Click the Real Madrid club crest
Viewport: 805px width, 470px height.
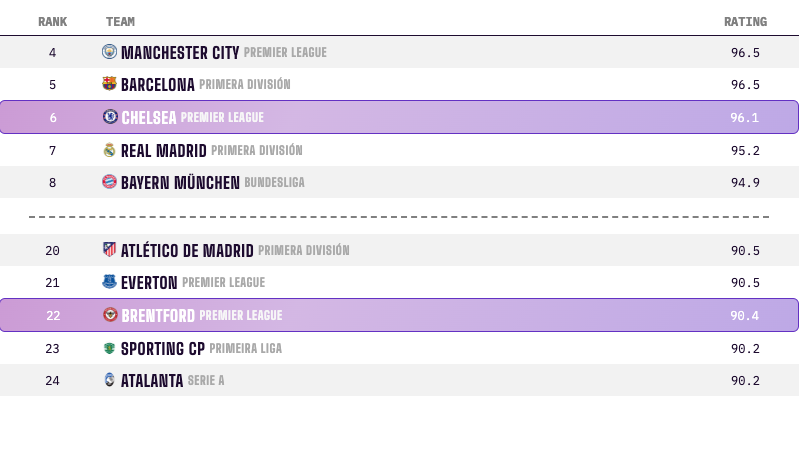[109, 149]
